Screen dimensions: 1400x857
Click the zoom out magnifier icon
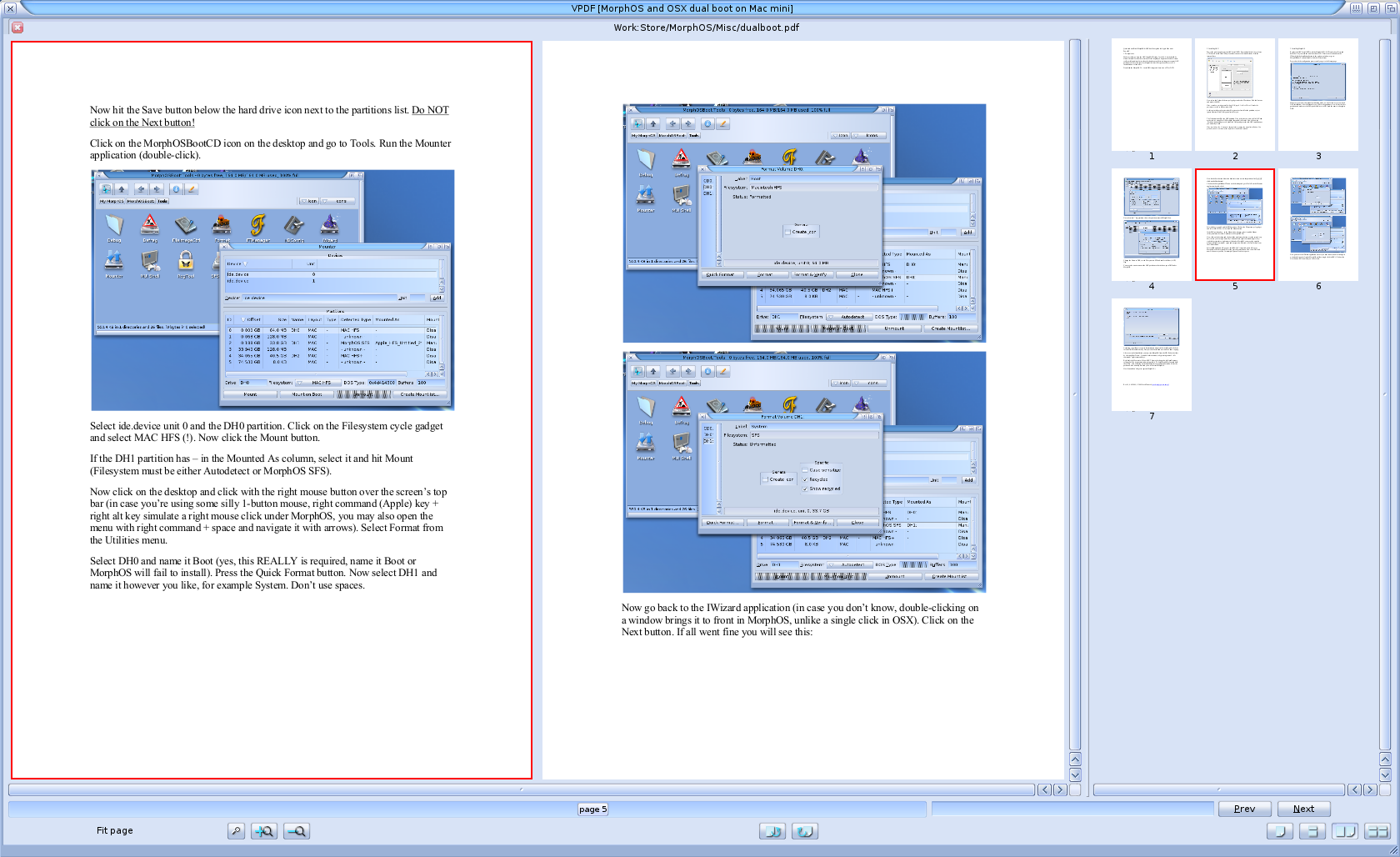(297, 831)
